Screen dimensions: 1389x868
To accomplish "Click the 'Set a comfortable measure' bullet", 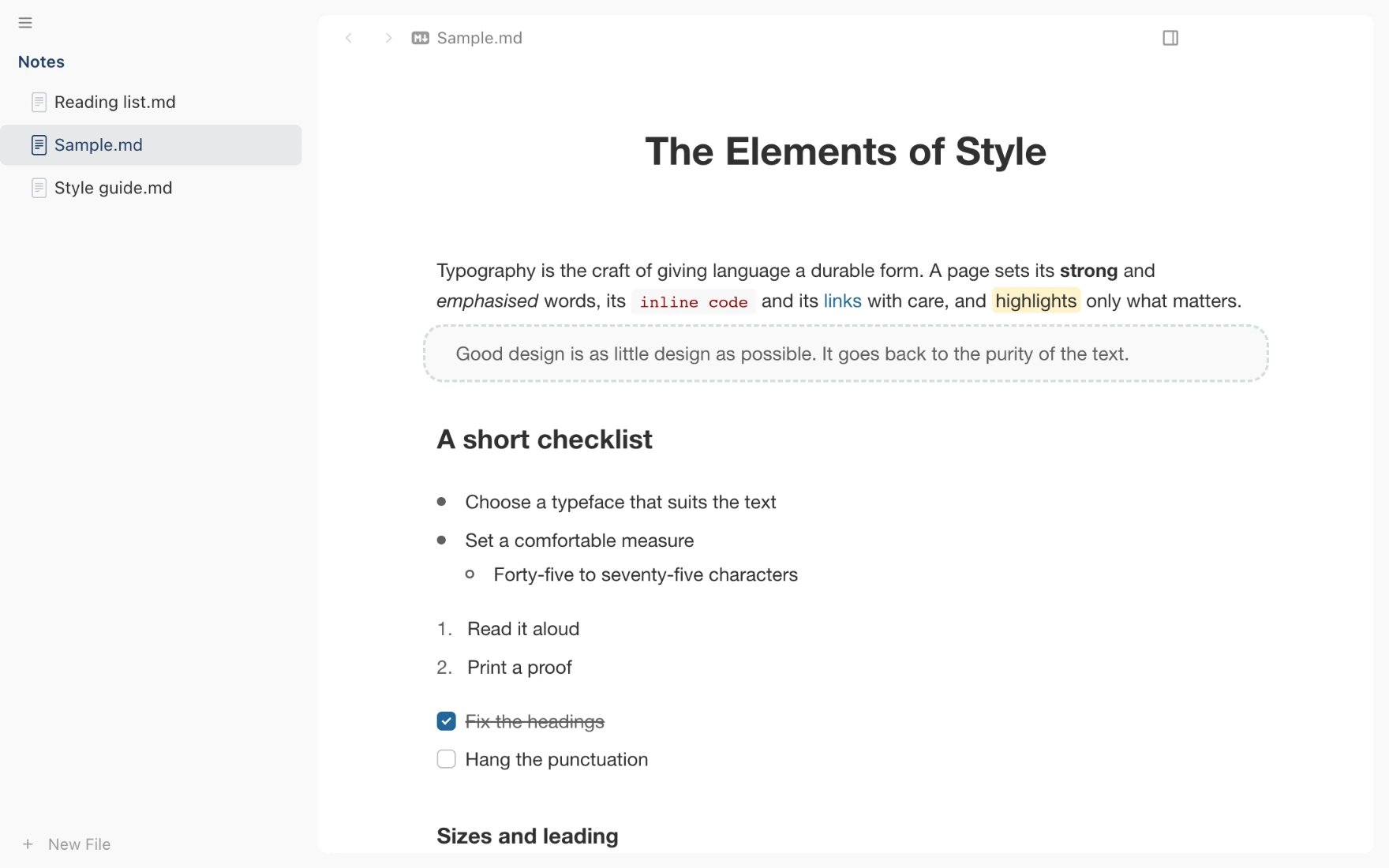I will pyautogui.click(x=579, y=541).
